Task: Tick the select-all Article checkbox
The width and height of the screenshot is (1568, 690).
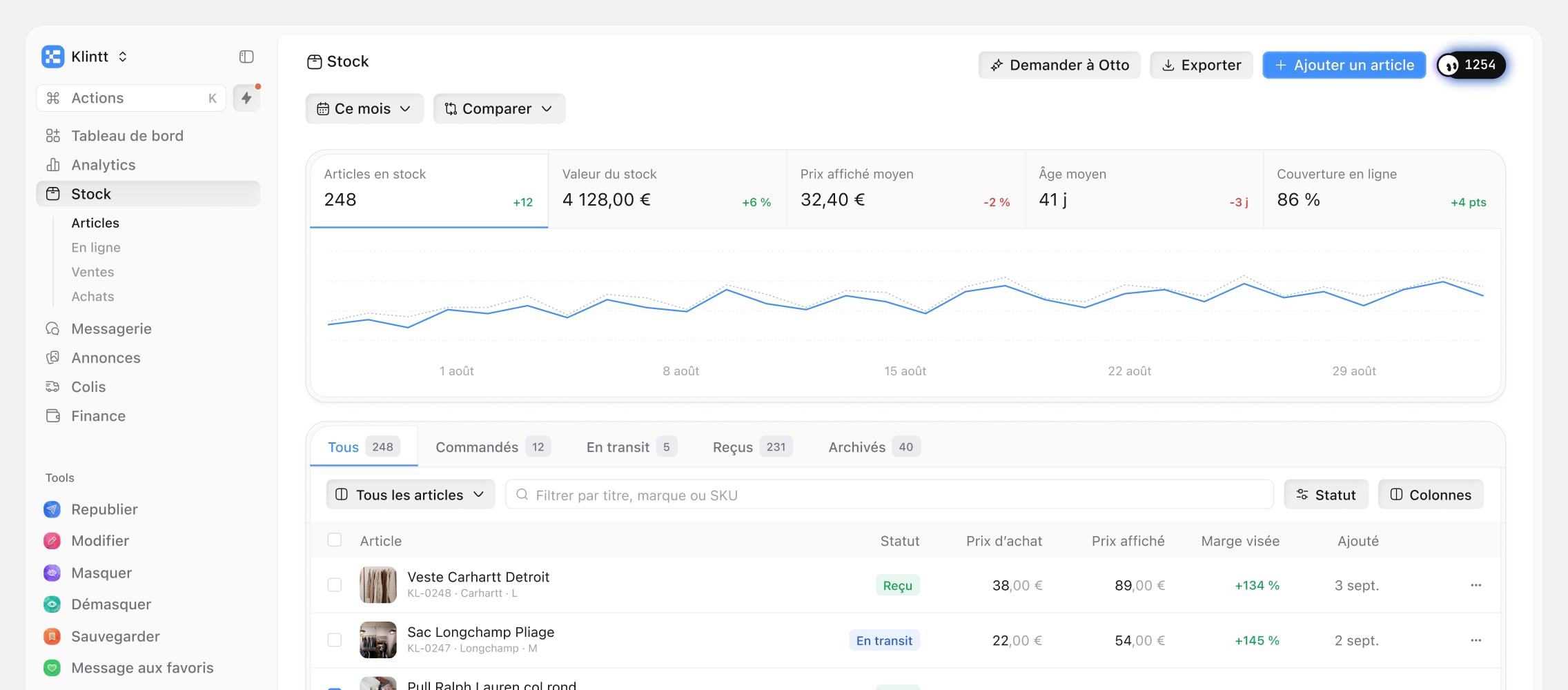Action: 335,540
